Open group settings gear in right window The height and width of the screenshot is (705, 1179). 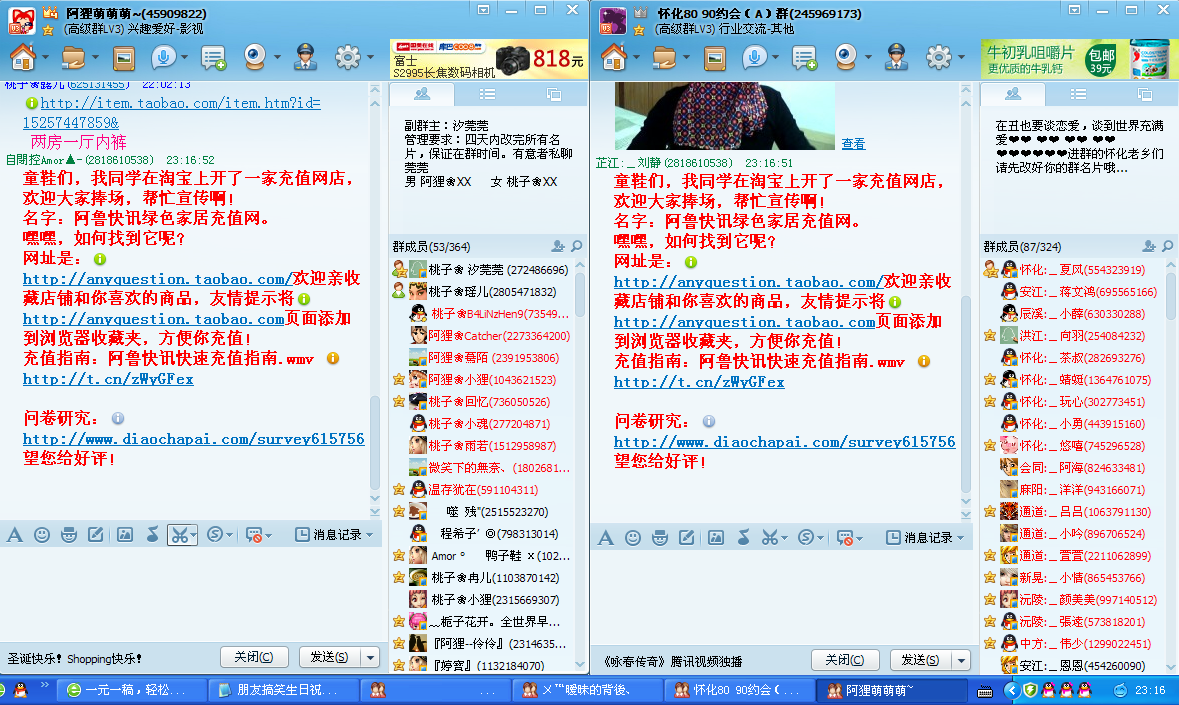tap(938, 57)
